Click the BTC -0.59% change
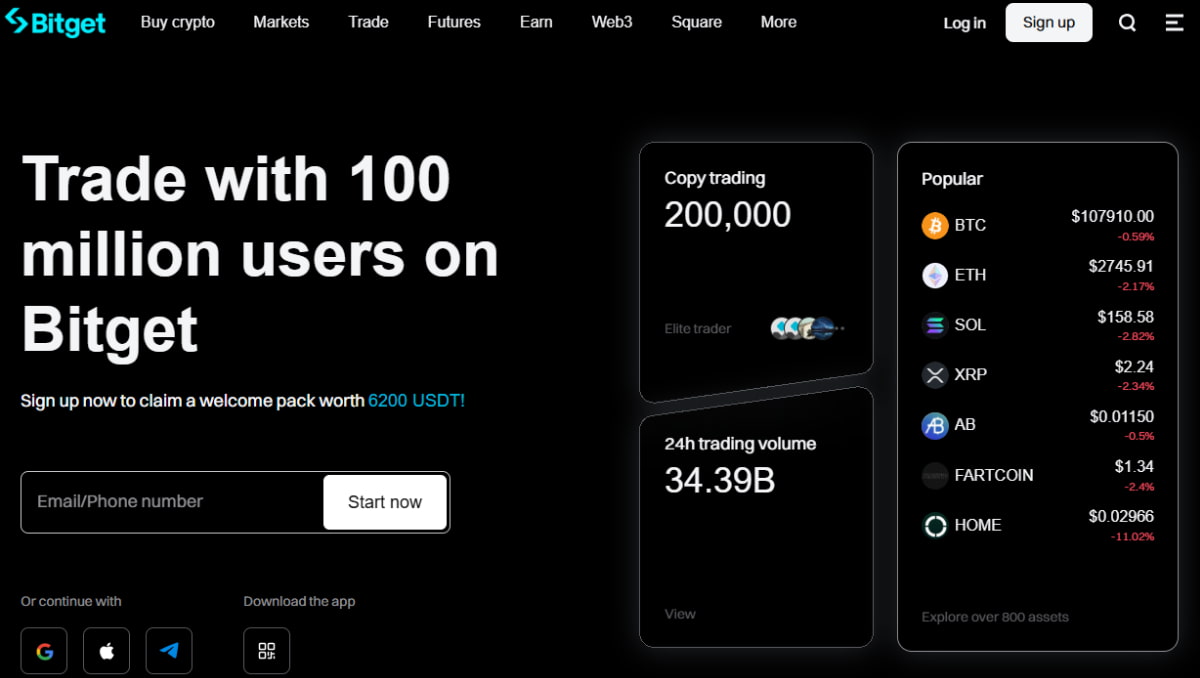The height and width of the screenshot is (678, 1200). click(1136, 237)
